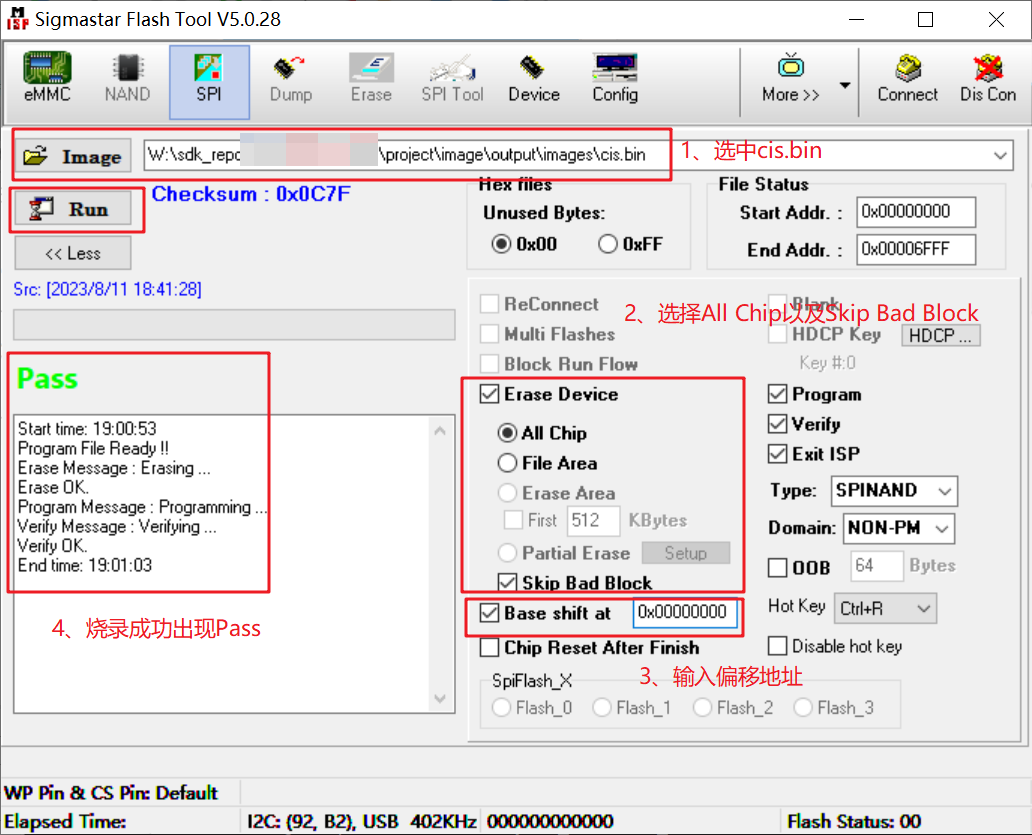Viewport: 1032px width, 835px height.
Task: Switch to the SPI mode icon
Action: coord(209,82)
